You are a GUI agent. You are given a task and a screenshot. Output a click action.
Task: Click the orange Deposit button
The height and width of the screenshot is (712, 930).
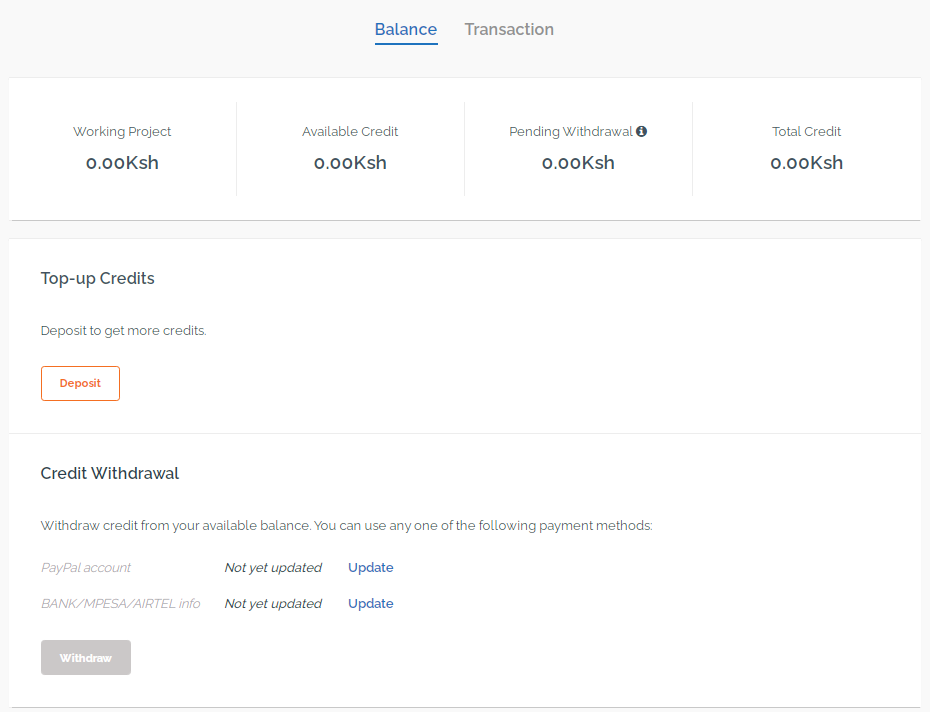point(80,383)
